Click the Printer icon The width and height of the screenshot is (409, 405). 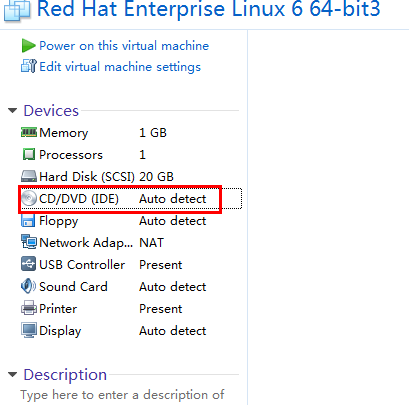click(x=29, y=308)
